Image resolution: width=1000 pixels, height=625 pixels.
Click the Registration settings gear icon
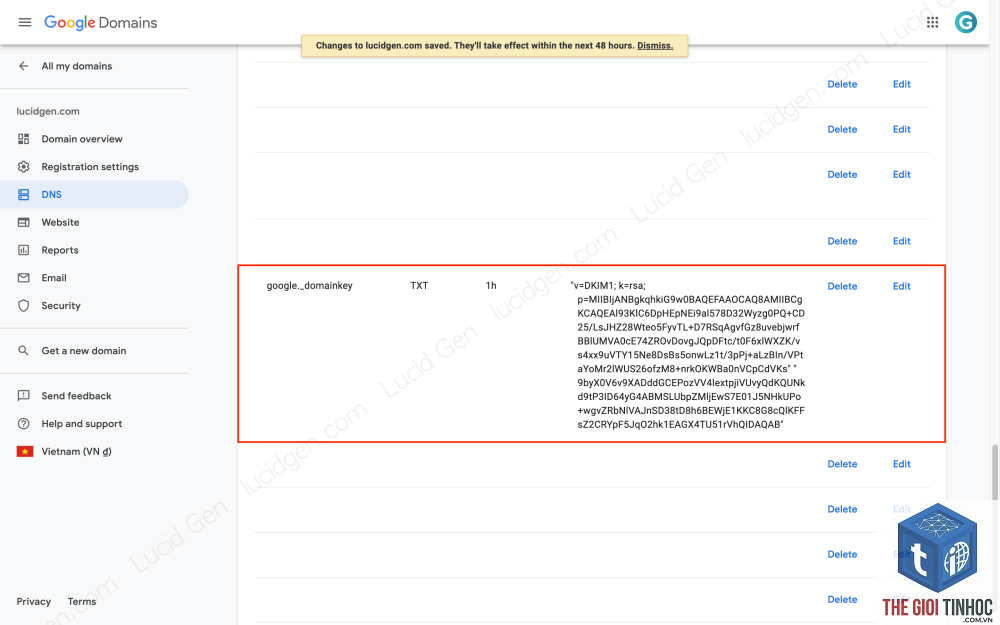[24, 166]
